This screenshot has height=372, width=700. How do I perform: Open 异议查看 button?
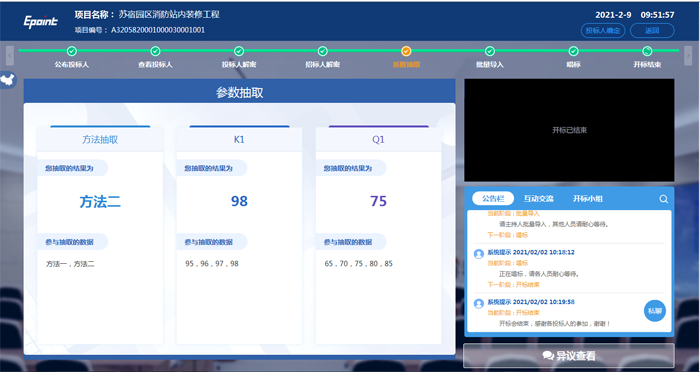point(569,355)
